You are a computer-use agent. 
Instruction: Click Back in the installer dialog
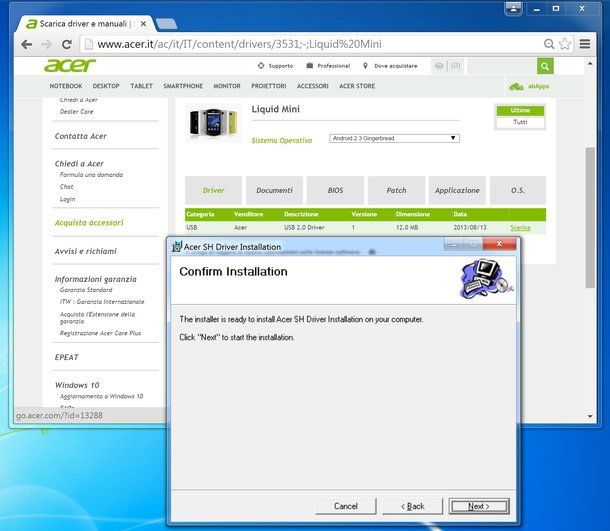(413, 506)
